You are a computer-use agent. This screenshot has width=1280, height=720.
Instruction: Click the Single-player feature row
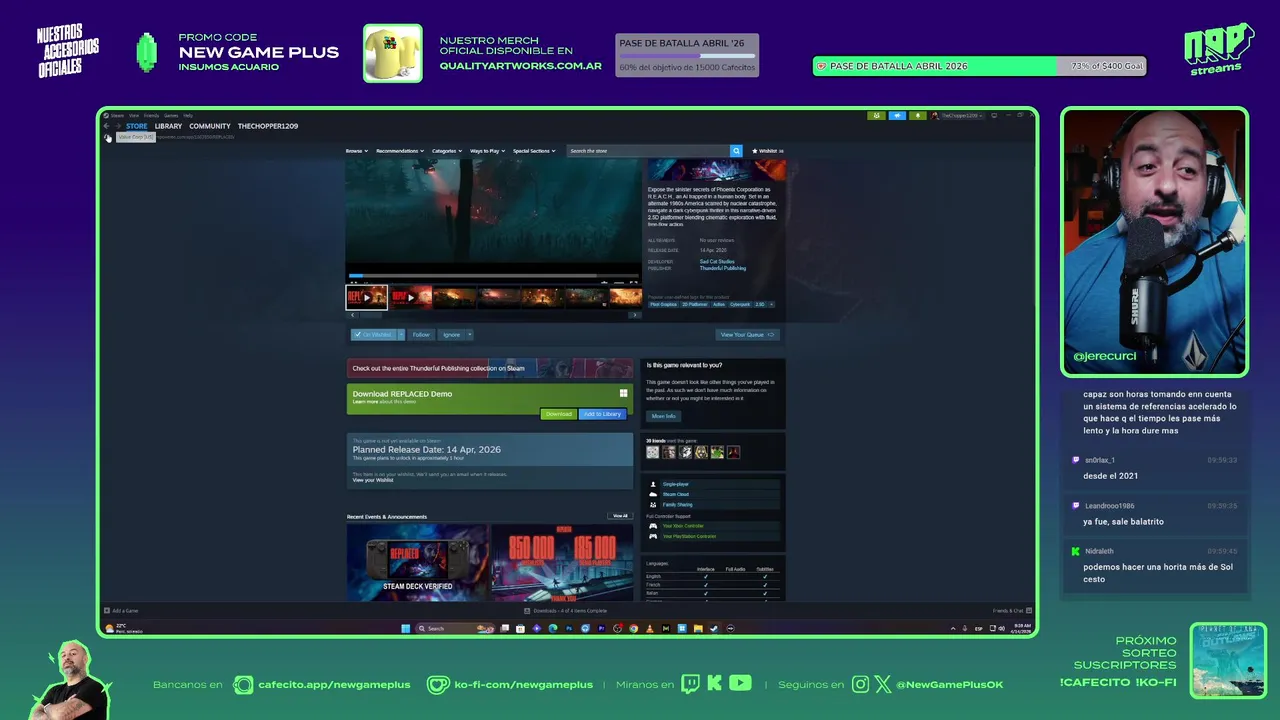point(712,484)
